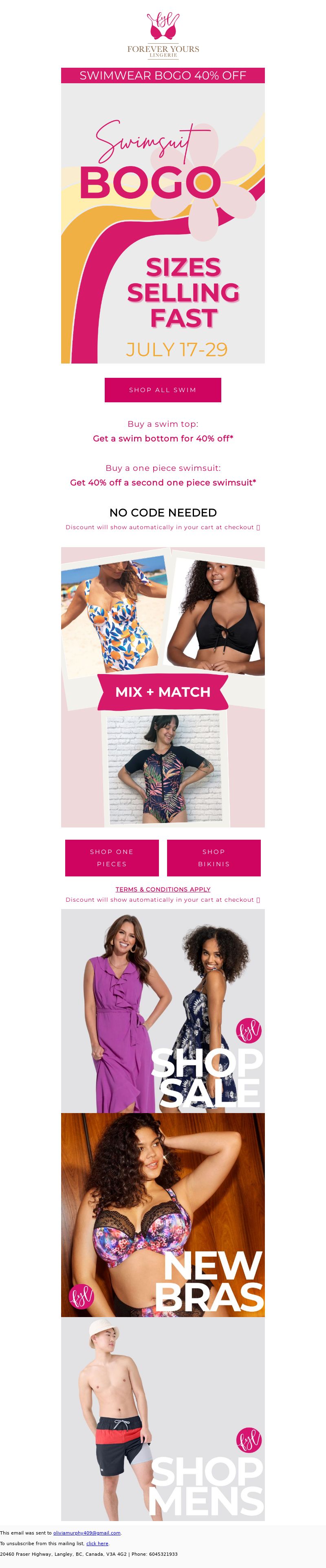The width and height of the screenshot is (326, 1568).
Task: Click the fyl badge on New Bras image
Action: point(81,1297)
